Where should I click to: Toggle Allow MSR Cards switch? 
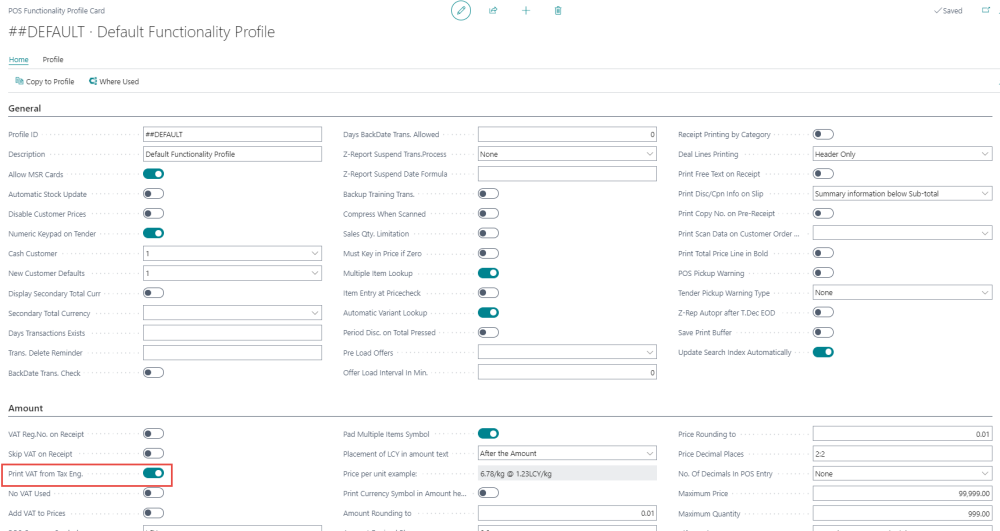pos(153,174)
